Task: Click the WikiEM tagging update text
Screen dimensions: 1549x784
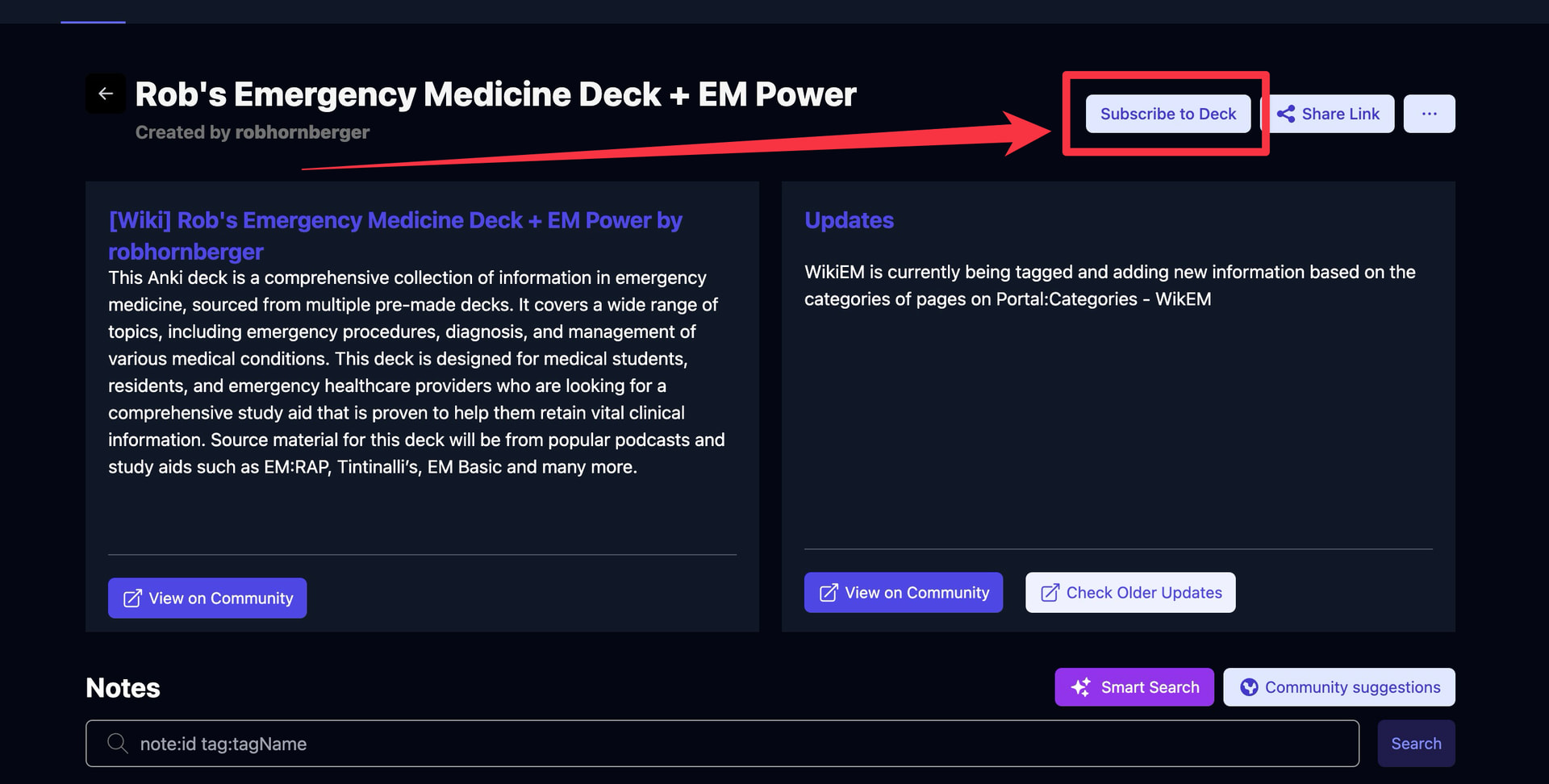Action: point(1109,286)
